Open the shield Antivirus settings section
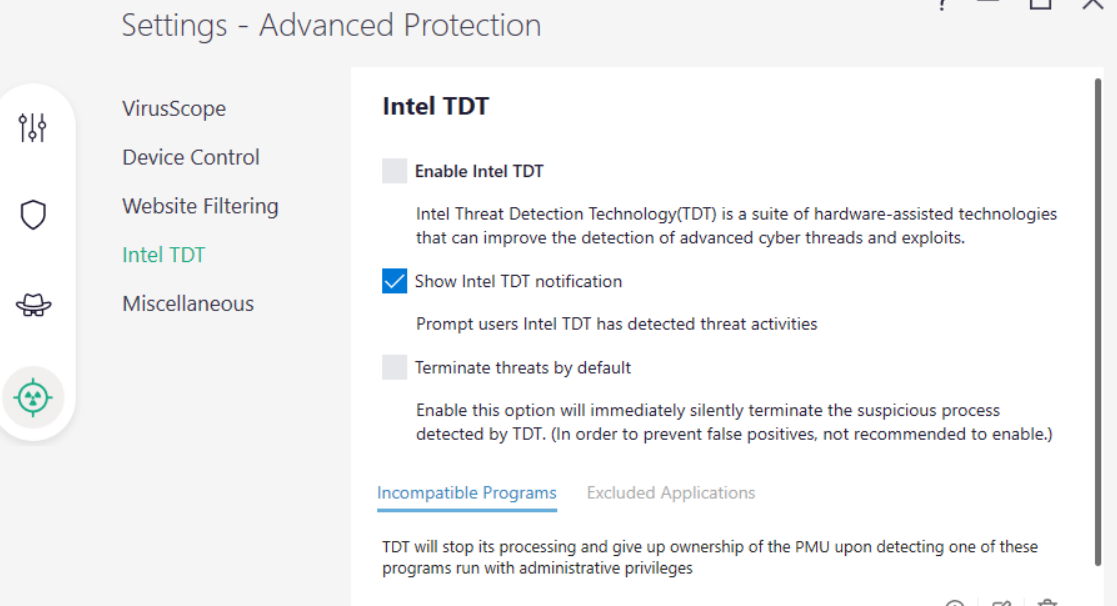Viewport: 1117px width, 606px height. [33, 214]
